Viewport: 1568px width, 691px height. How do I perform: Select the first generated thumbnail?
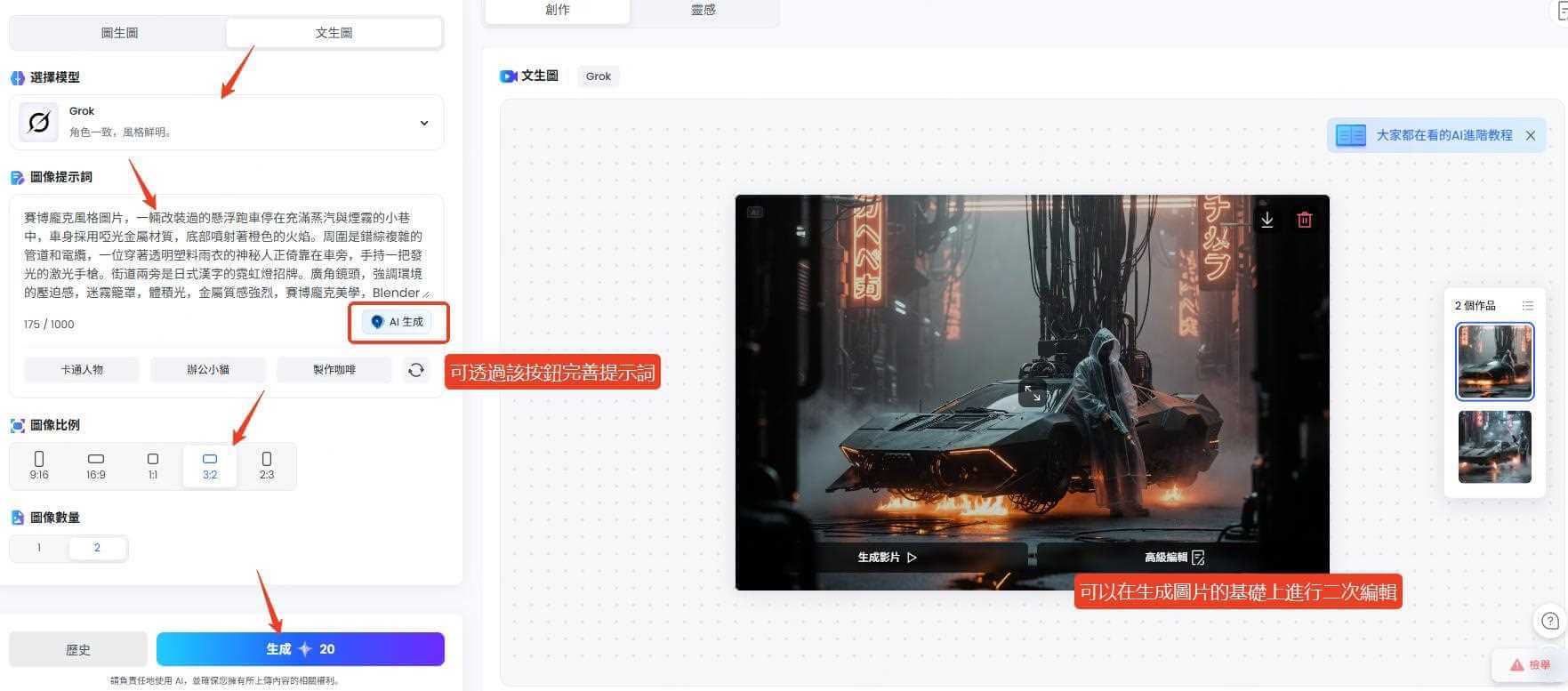click(1495, 361)
